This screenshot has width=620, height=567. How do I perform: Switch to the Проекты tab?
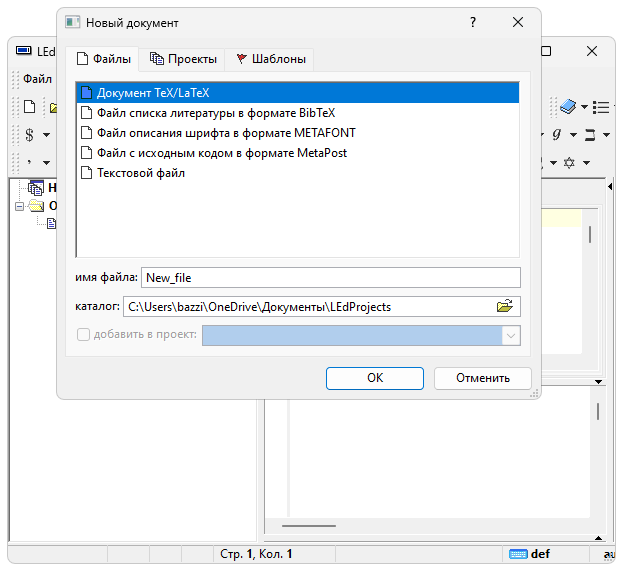click(x=183, y=59)
